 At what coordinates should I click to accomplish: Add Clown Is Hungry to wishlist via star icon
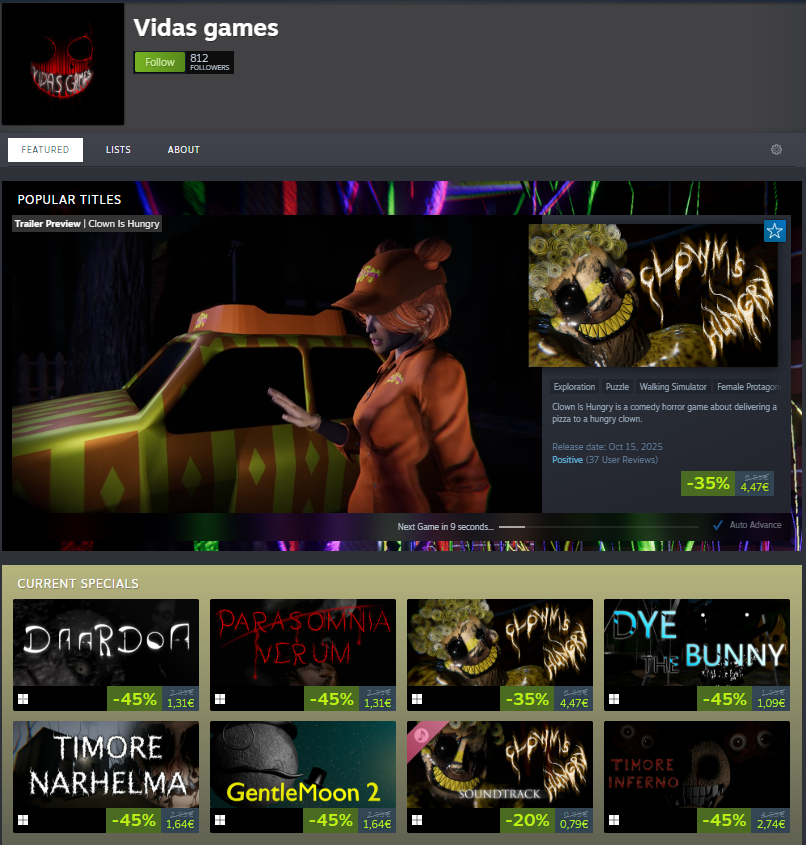774,231
